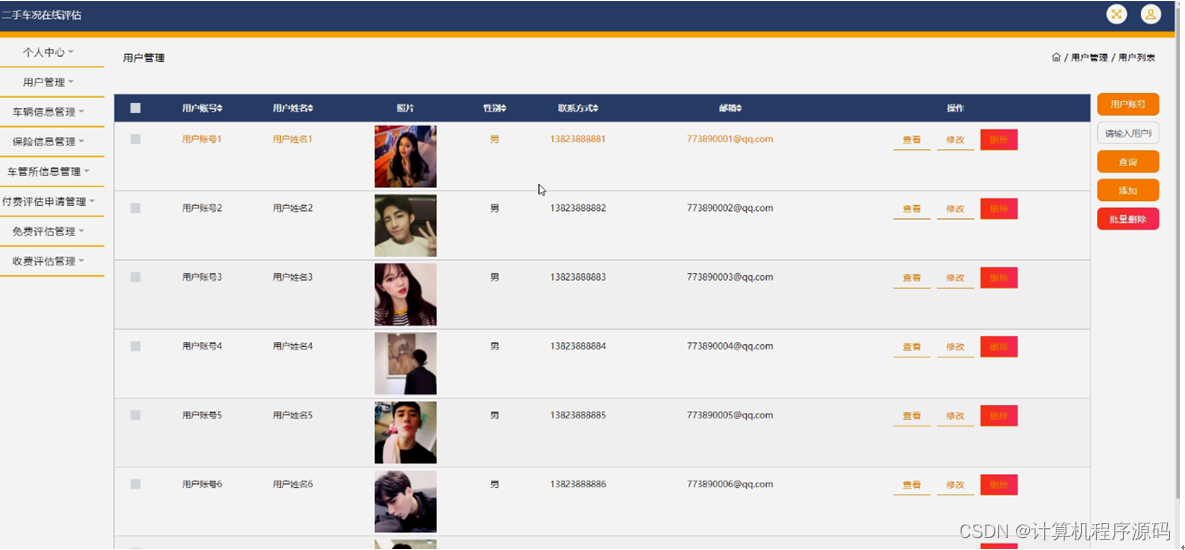1185x550 pixels.
Task: Expand the 车管所信息管理 sidebar menu
Action: 48,171
